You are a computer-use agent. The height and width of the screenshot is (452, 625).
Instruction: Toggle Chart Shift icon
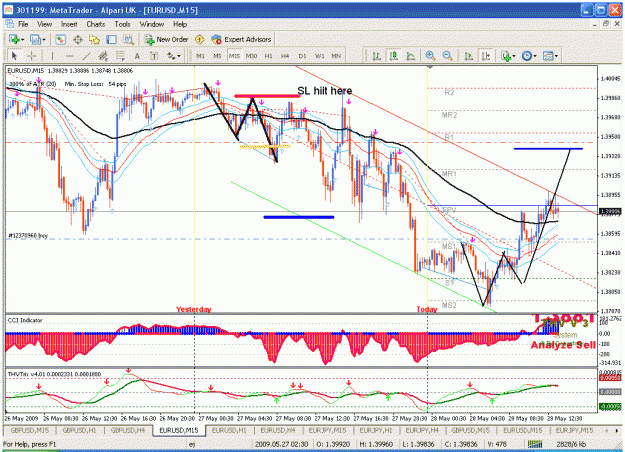486,56
